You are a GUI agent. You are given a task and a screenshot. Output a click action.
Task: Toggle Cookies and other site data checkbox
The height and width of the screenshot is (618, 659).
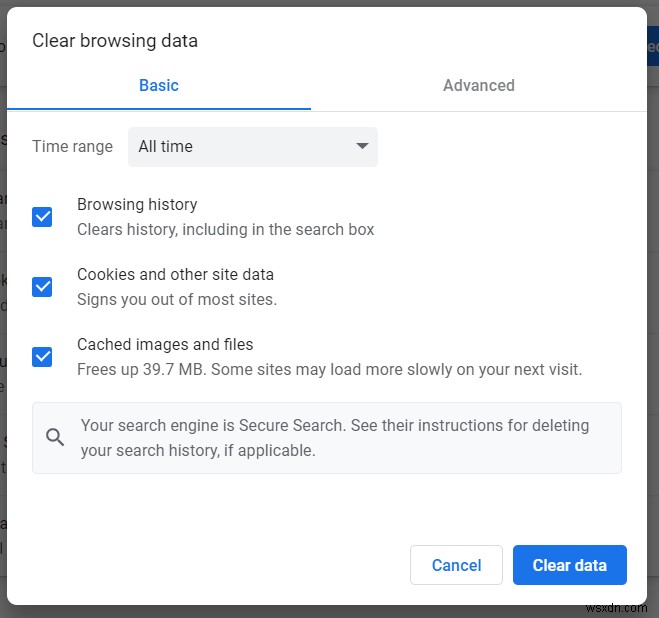click(x=42, y=287)
